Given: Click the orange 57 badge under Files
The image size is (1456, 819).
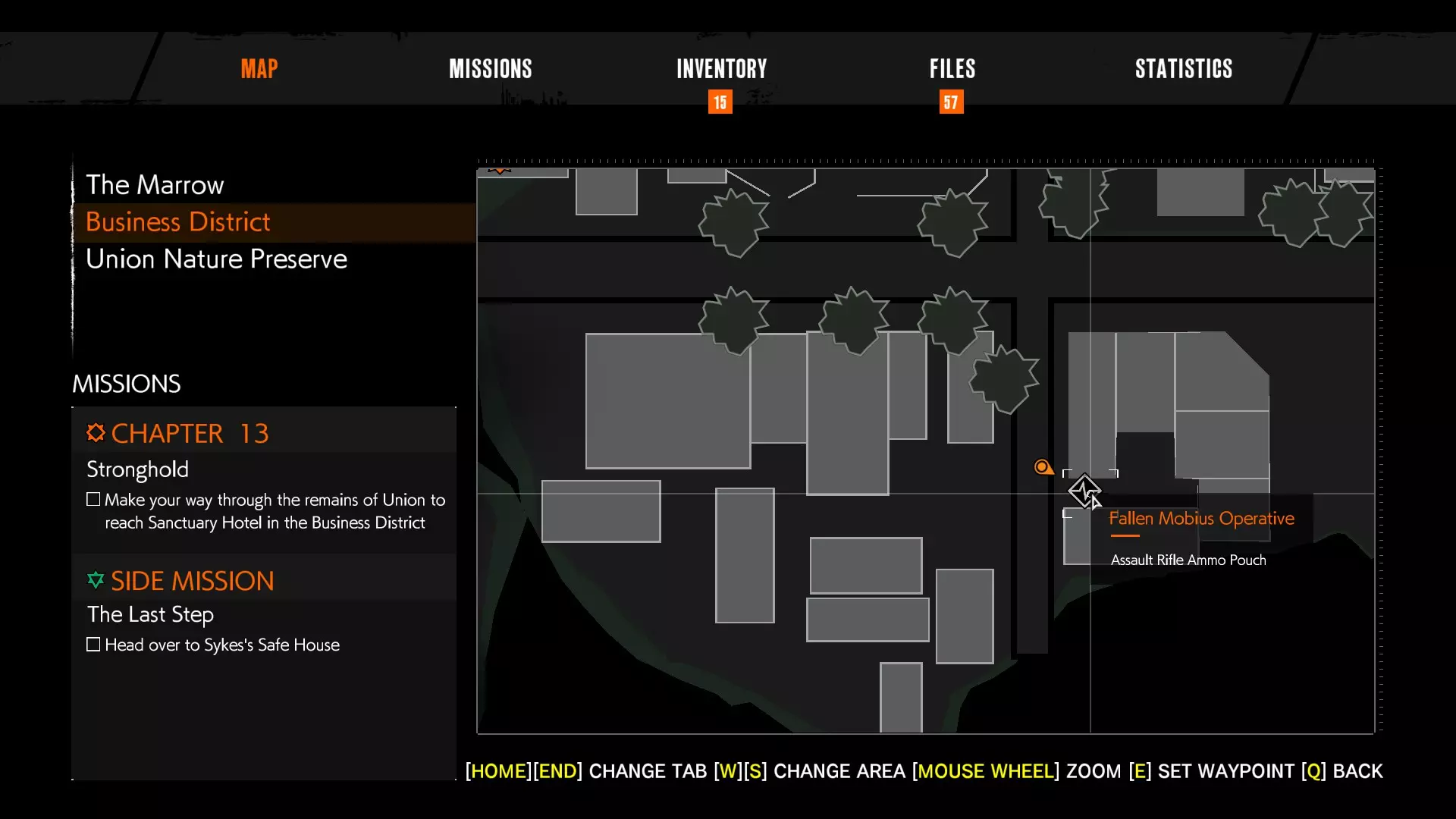Looking at the screenshot, I should 951,102.
